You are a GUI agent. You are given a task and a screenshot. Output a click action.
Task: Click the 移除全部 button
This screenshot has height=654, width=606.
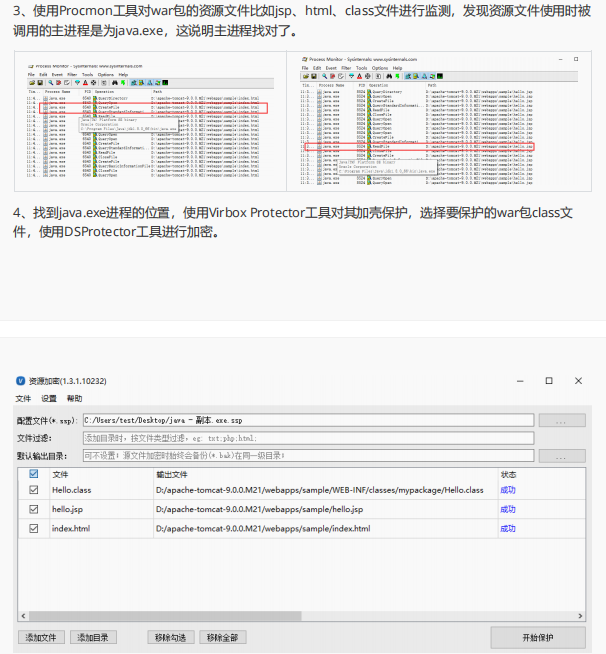pyautogui.click(x=223, y=637)
